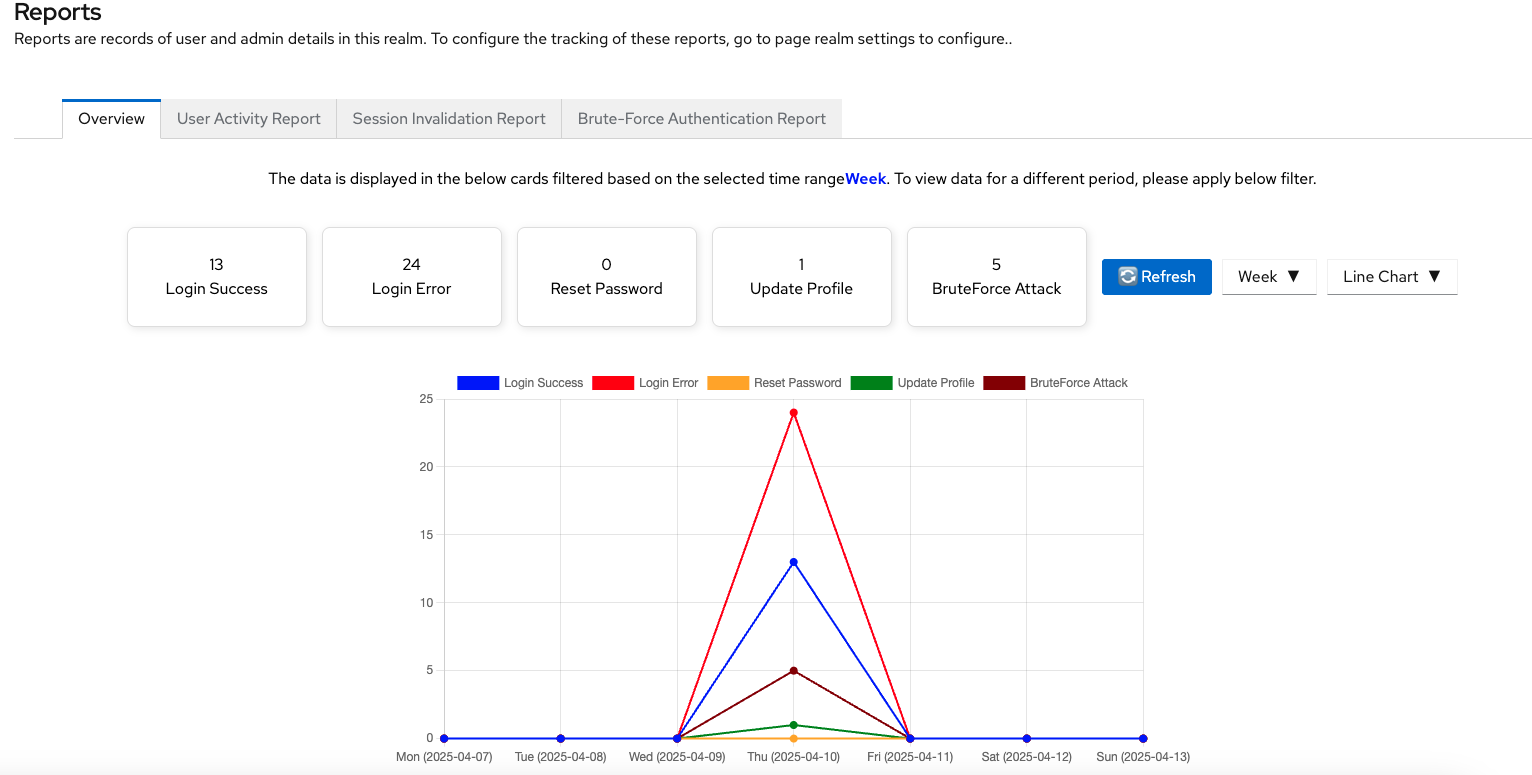Screen dimensions: 1532x775
Task: Click the Login Error peak point at 24
Action: click(793, 413)
